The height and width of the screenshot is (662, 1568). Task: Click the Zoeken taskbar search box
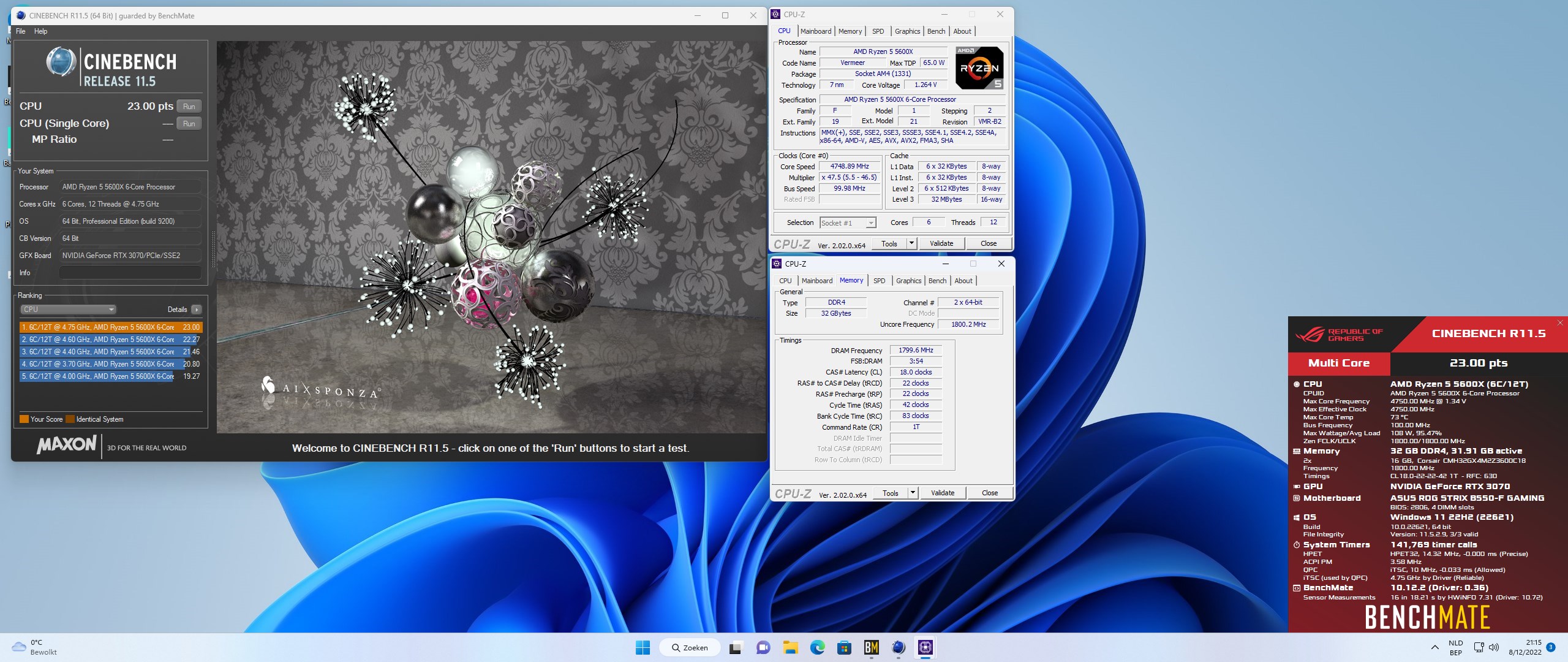(x=690, y=647)
